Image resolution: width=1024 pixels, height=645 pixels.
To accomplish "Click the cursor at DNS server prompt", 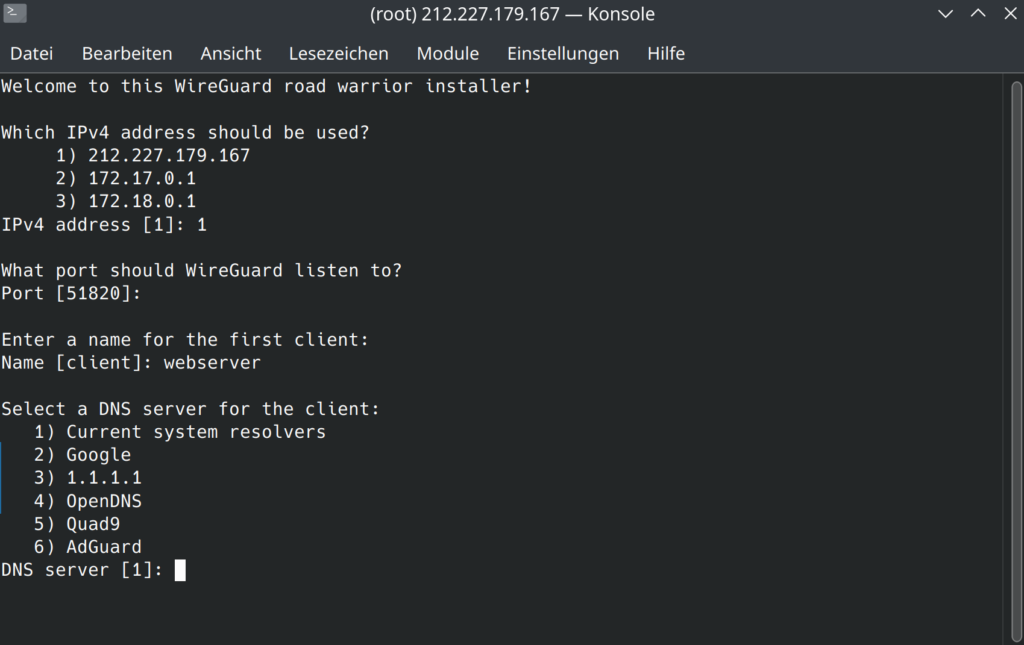I will (x=180, y=570).
